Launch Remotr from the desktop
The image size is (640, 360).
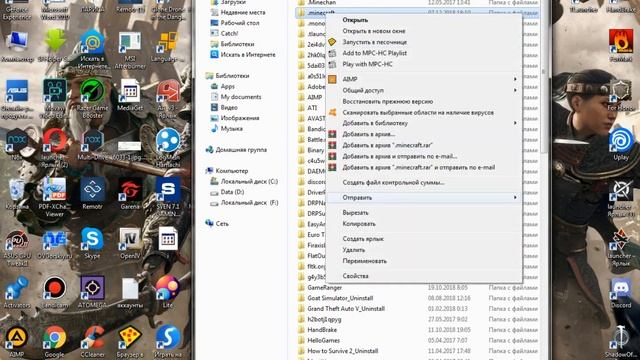(x=92, y=194)
